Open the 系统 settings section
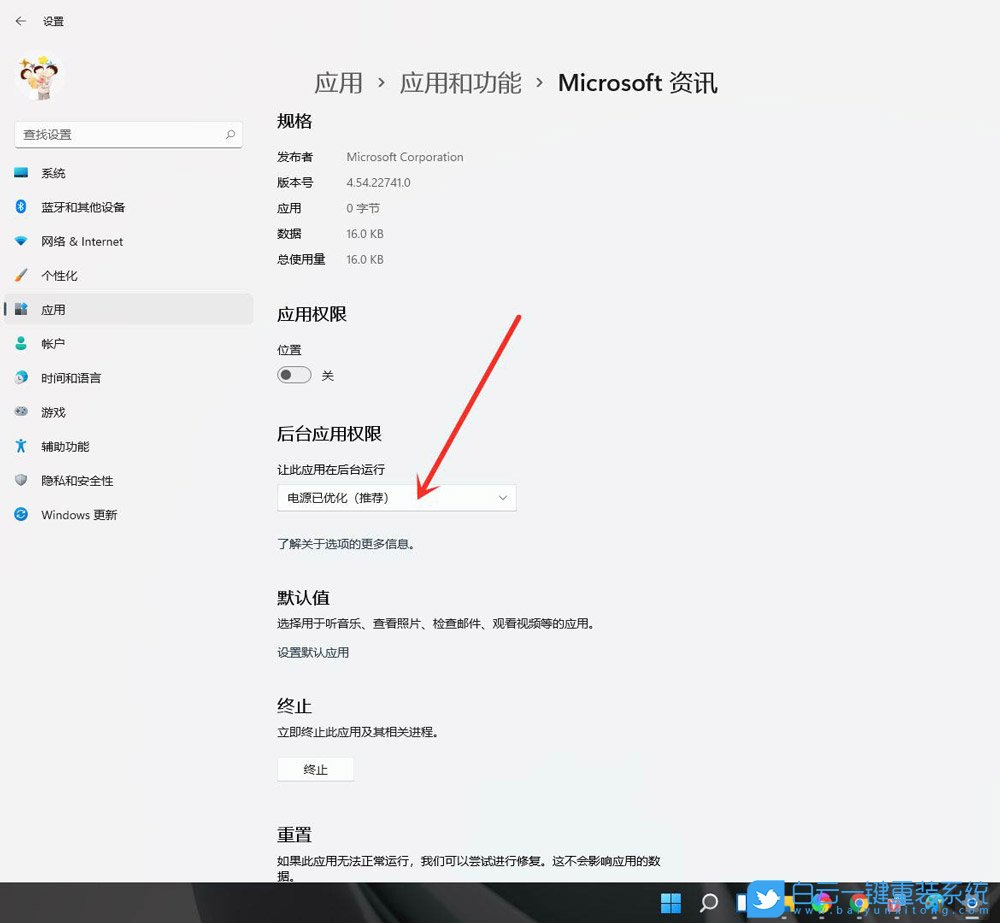1000x923 pixels. (52, 172)
